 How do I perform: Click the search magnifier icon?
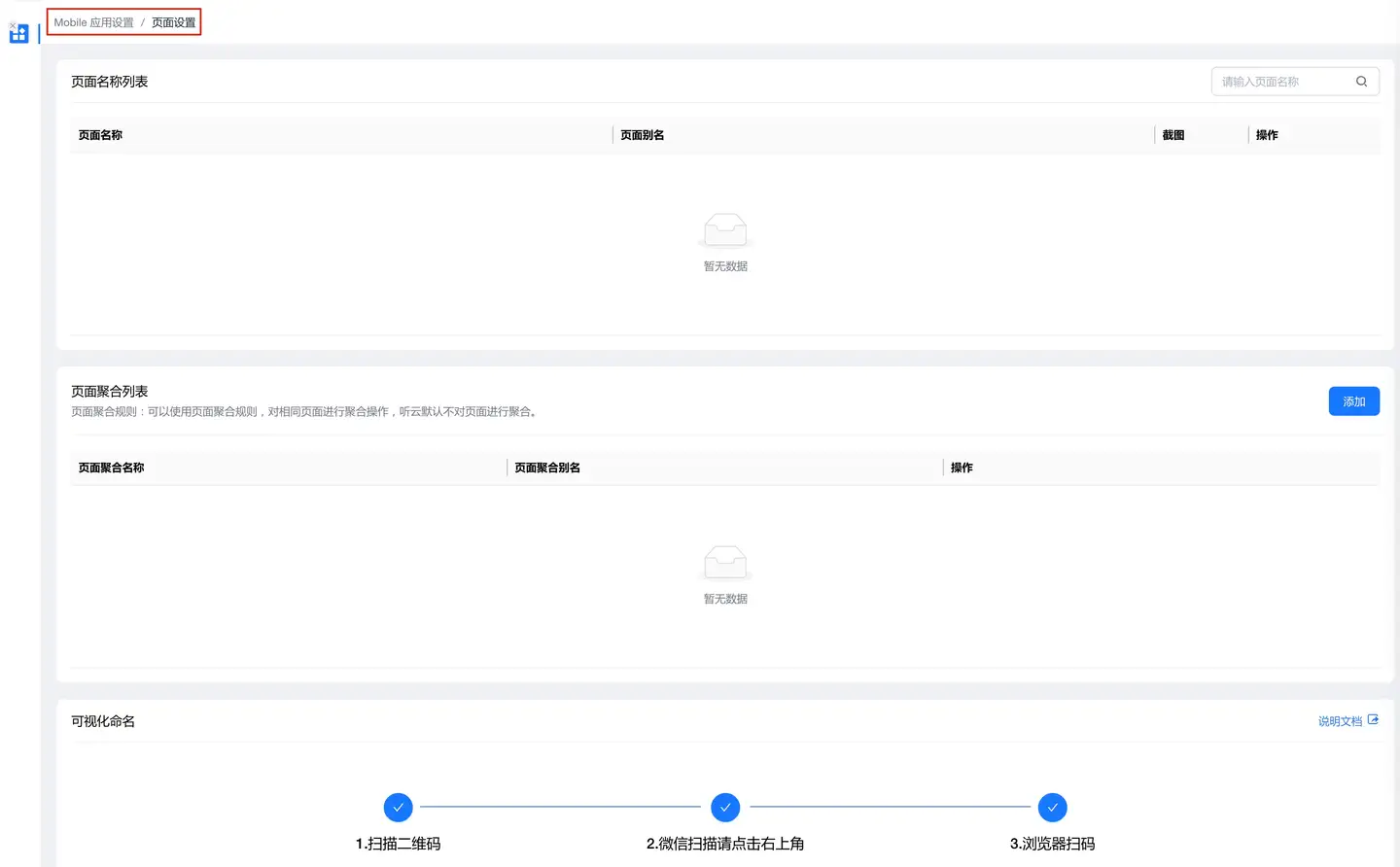[1361, 82]
